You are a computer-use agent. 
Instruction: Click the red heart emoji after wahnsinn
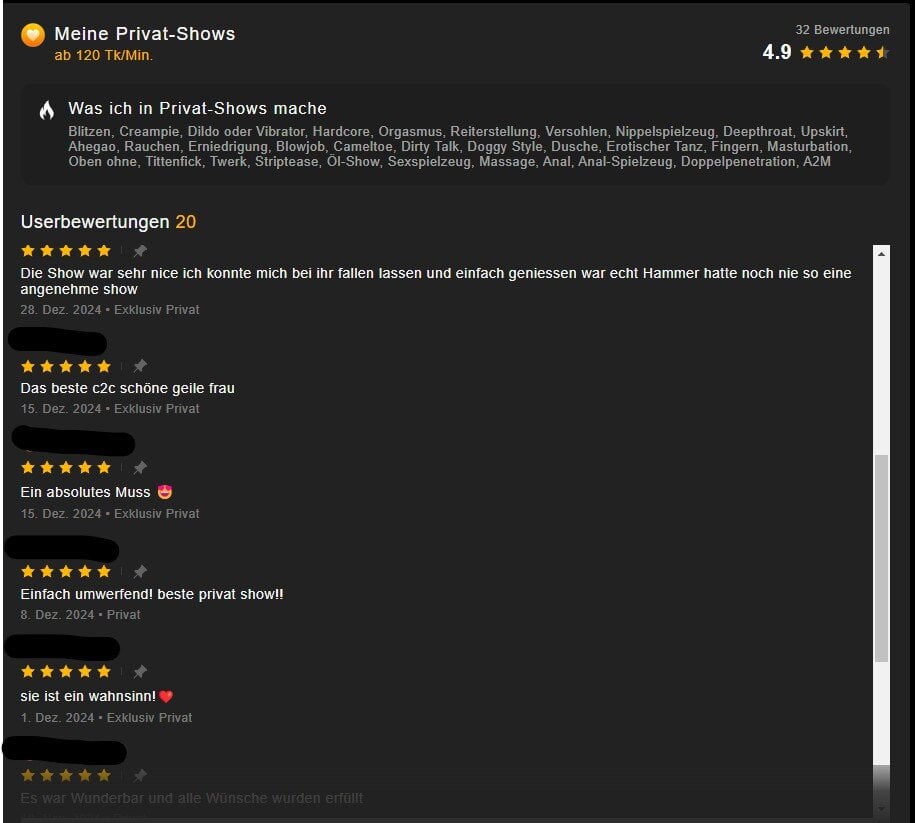click(x=166, y=696)
